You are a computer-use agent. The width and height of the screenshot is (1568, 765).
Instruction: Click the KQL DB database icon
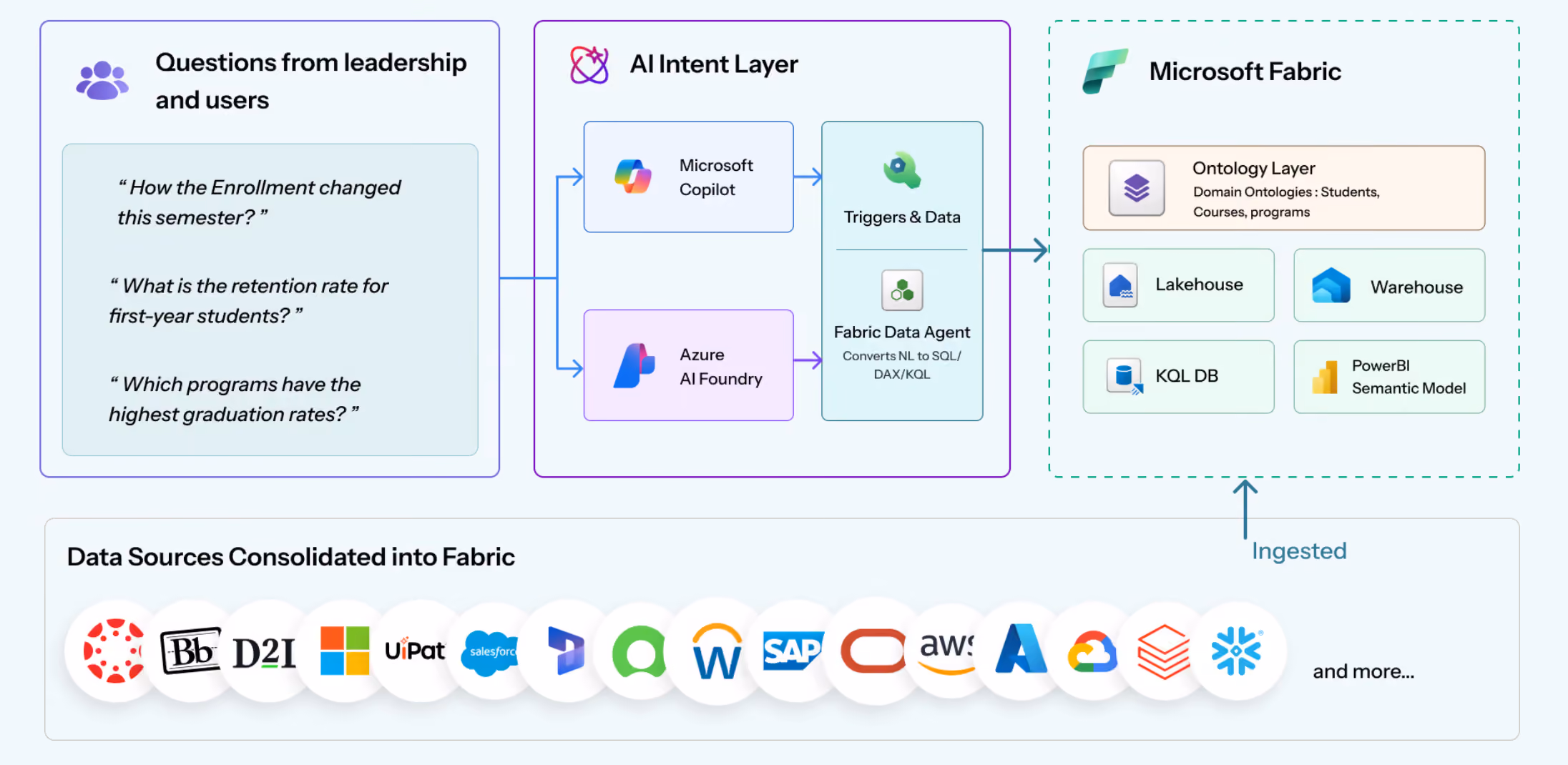click(x=1125, y=377)
